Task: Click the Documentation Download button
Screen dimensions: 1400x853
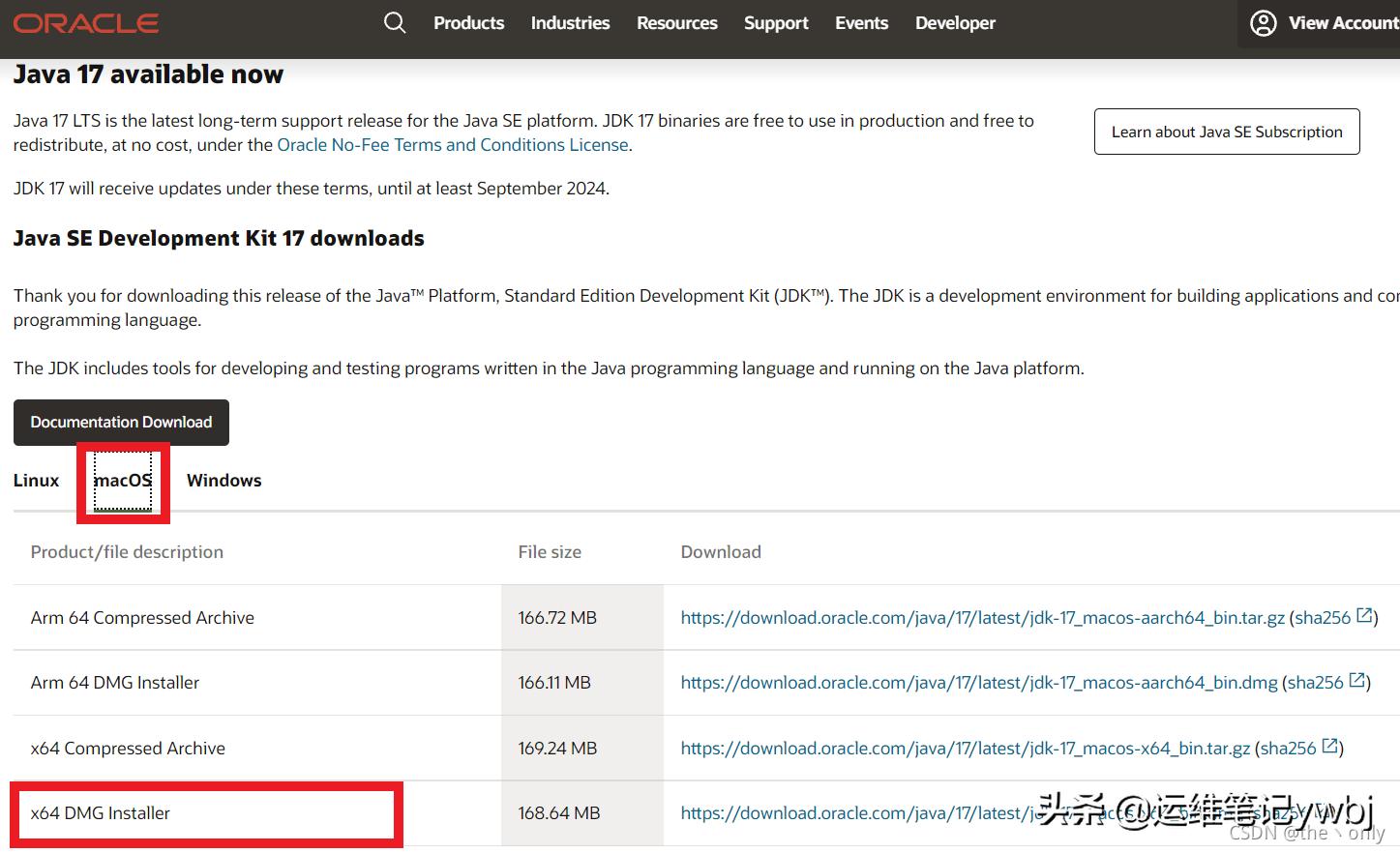Action: coord(121,423)
